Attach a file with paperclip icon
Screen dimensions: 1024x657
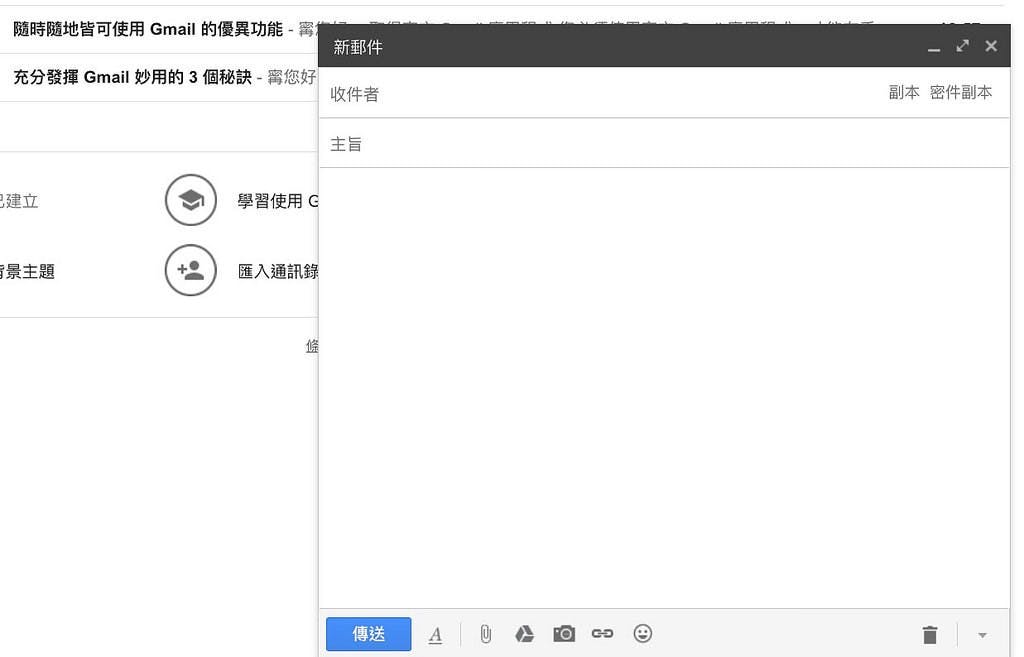[x=485, y=633]
